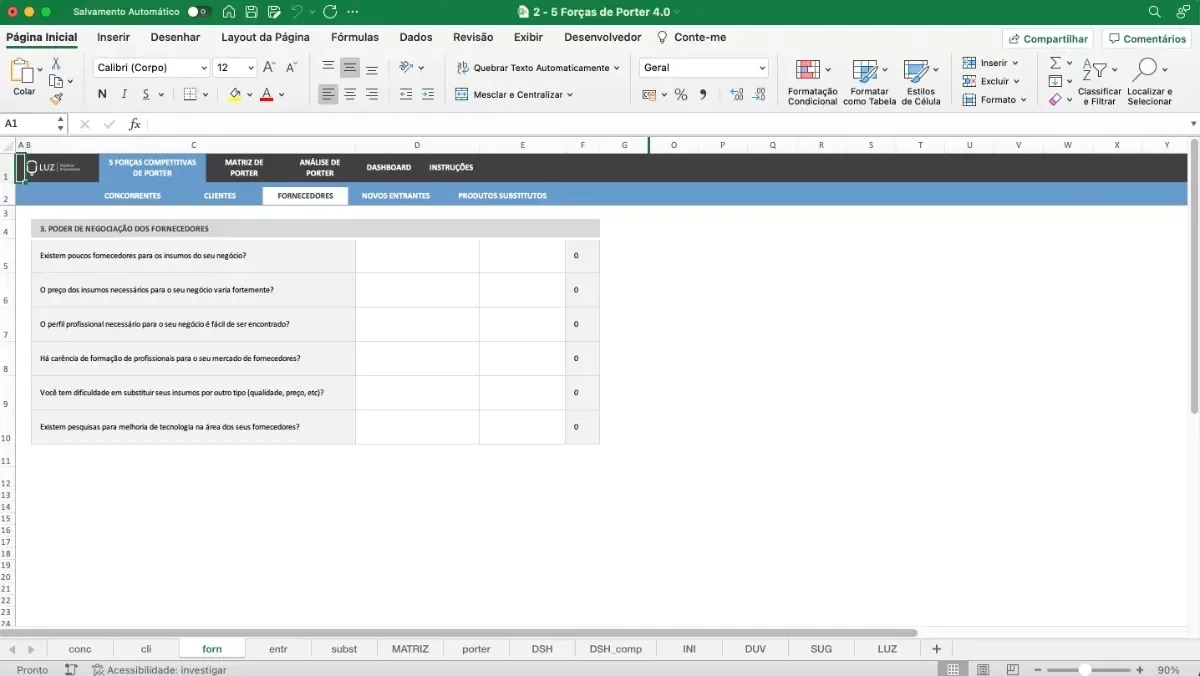Click the Cut scissors icon
Screen dimensions: 1200x676
[x=56, y=64]
